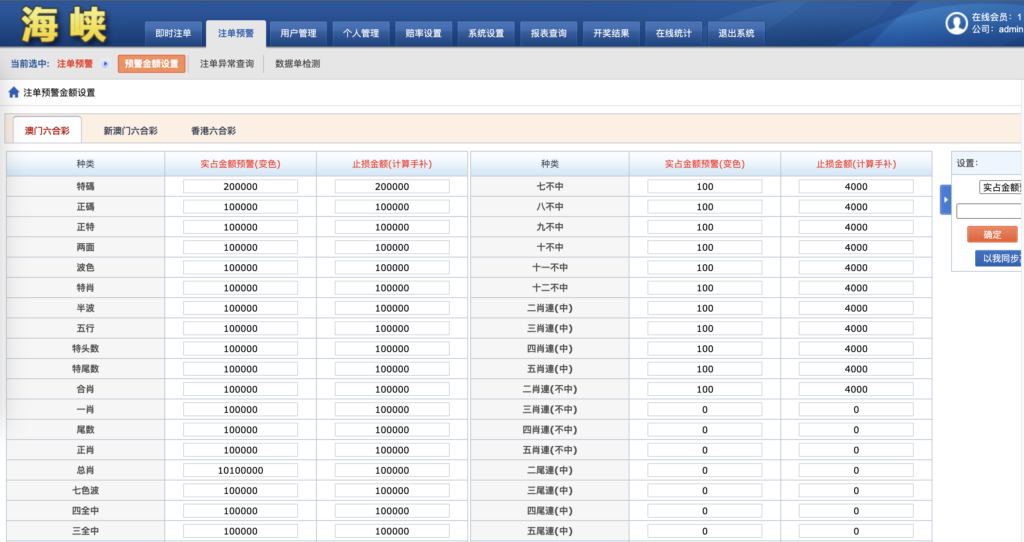This screenshot has width=1024, height=542.
Task: Click the blue arrow icon after 注单预警 breadcrumb
Action: point(106,64)
